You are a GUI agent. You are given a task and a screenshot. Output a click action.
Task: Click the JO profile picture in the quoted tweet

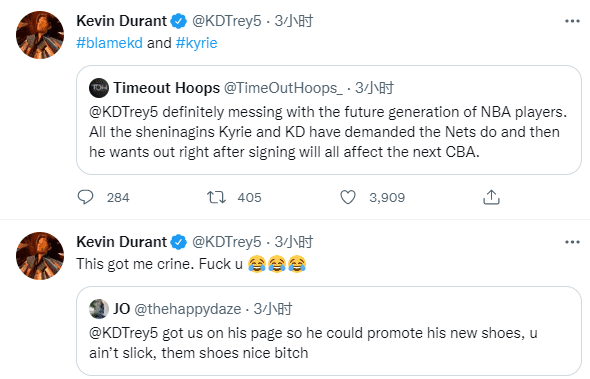(99, 309)
